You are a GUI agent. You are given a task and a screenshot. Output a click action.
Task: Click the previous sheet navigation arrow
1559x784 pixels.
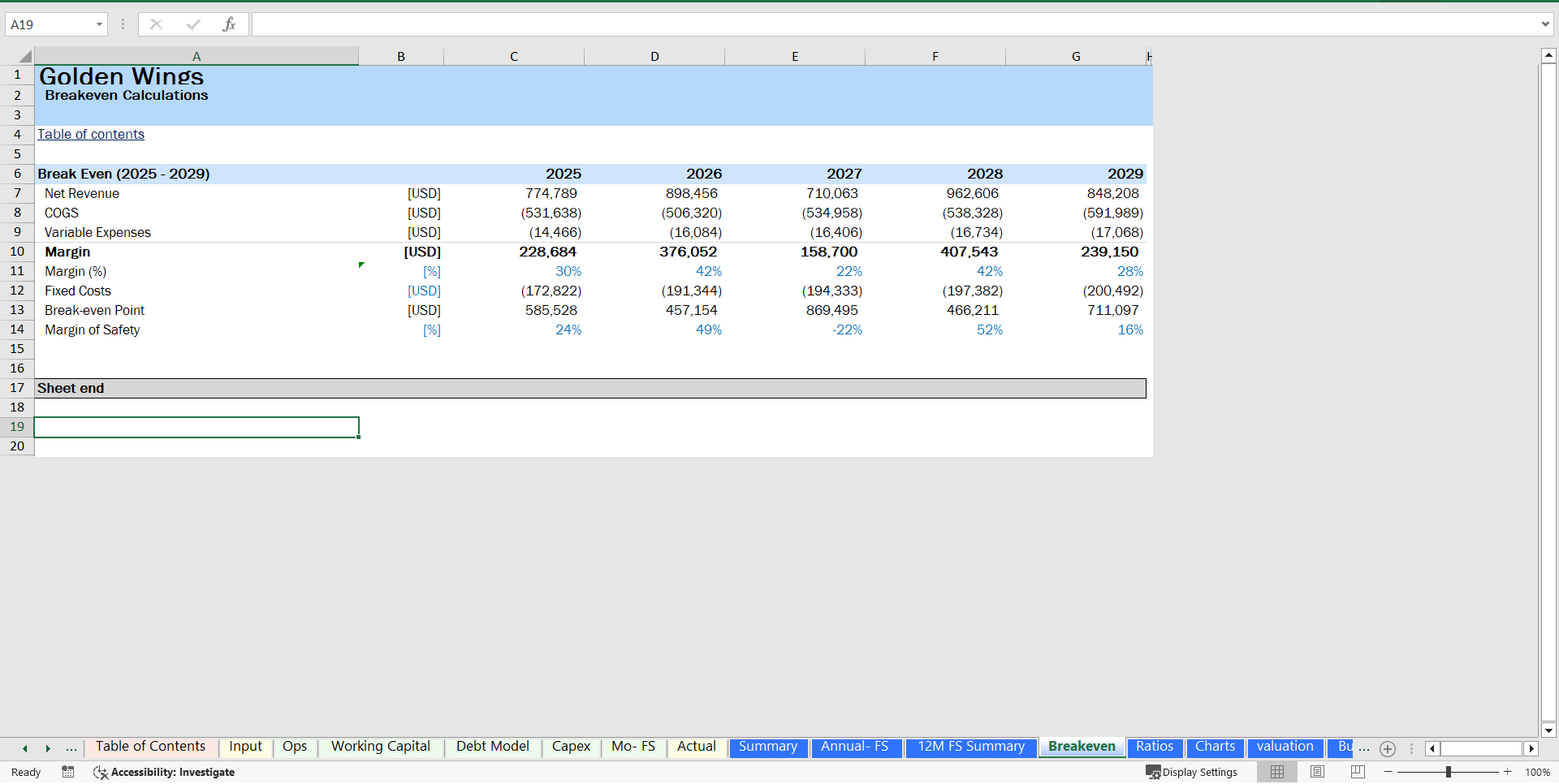click(25, 748)
